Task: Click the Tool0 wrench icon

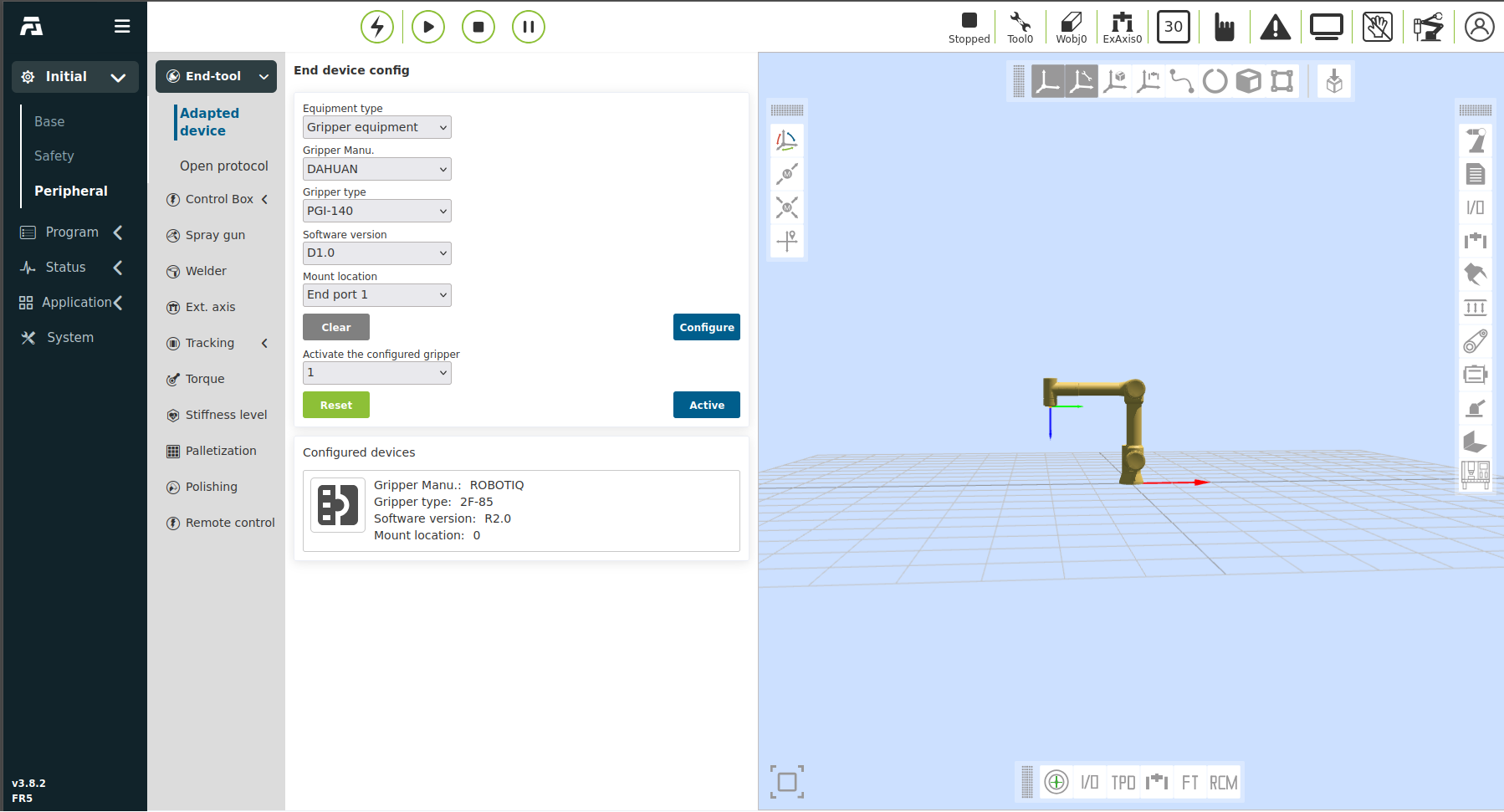Action: [1020, 28]
